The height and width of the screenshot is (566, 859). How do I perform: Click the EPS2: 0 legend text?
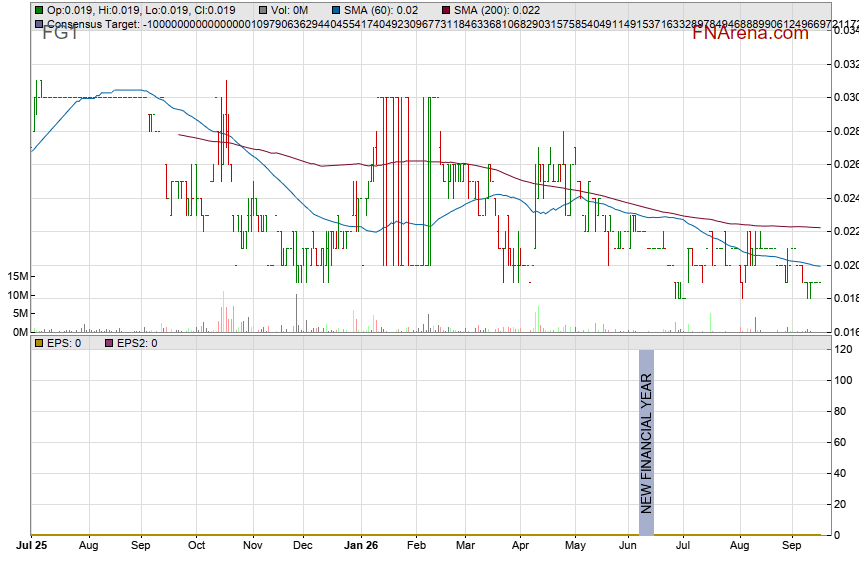pyautogui.click(x=137, y=344)
